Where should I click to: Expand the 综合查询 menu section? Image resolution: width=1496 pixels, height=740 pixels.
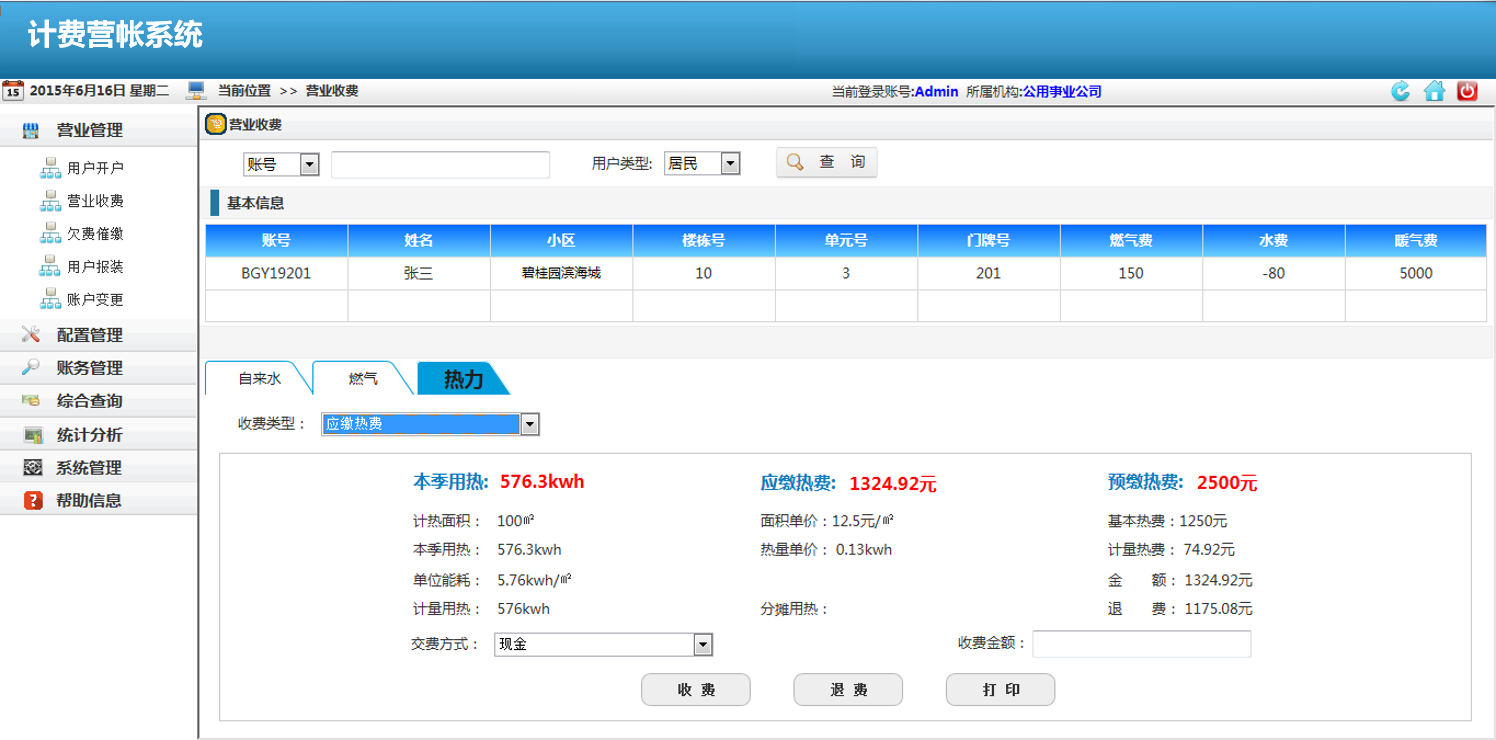(99, 401)
